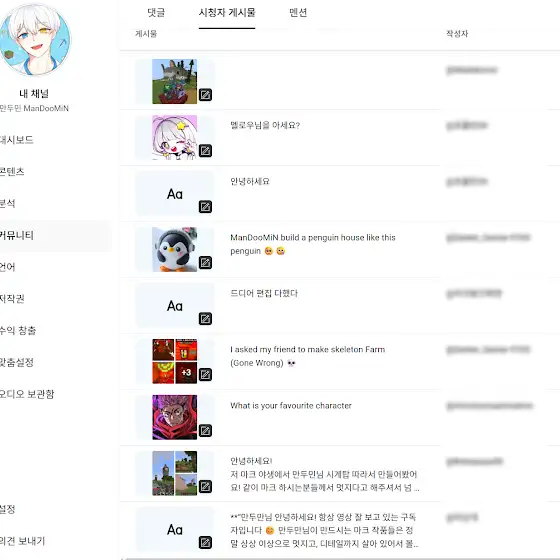Open 대시보드 in the sidebar
Viewport: 560px width, 560px height.
pos(16,140)
